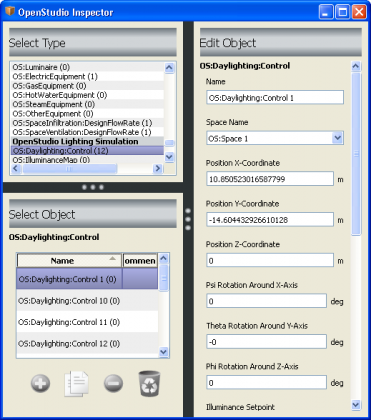Click type list scroll left arrow
Viewport: 371px width, 420px height.
tap(16, 169)
